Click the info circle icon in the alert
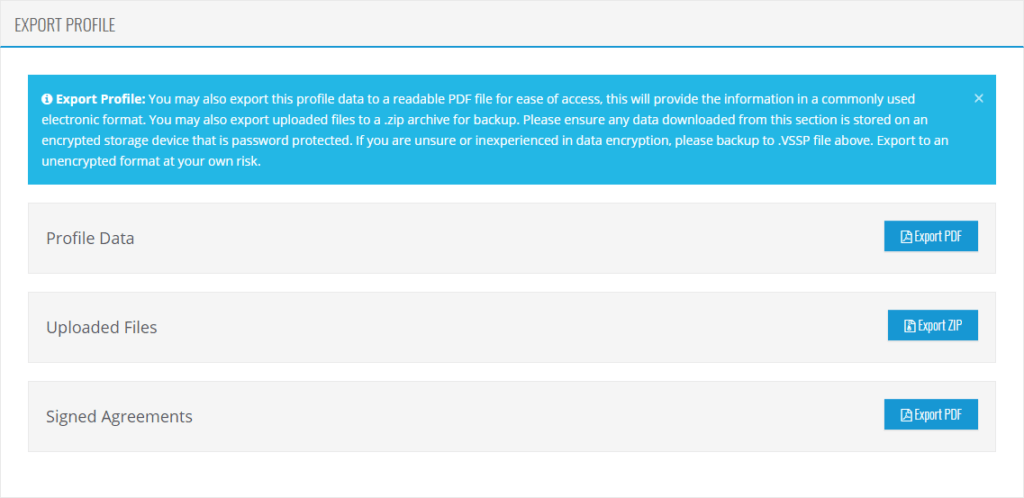 pos(46,100)
